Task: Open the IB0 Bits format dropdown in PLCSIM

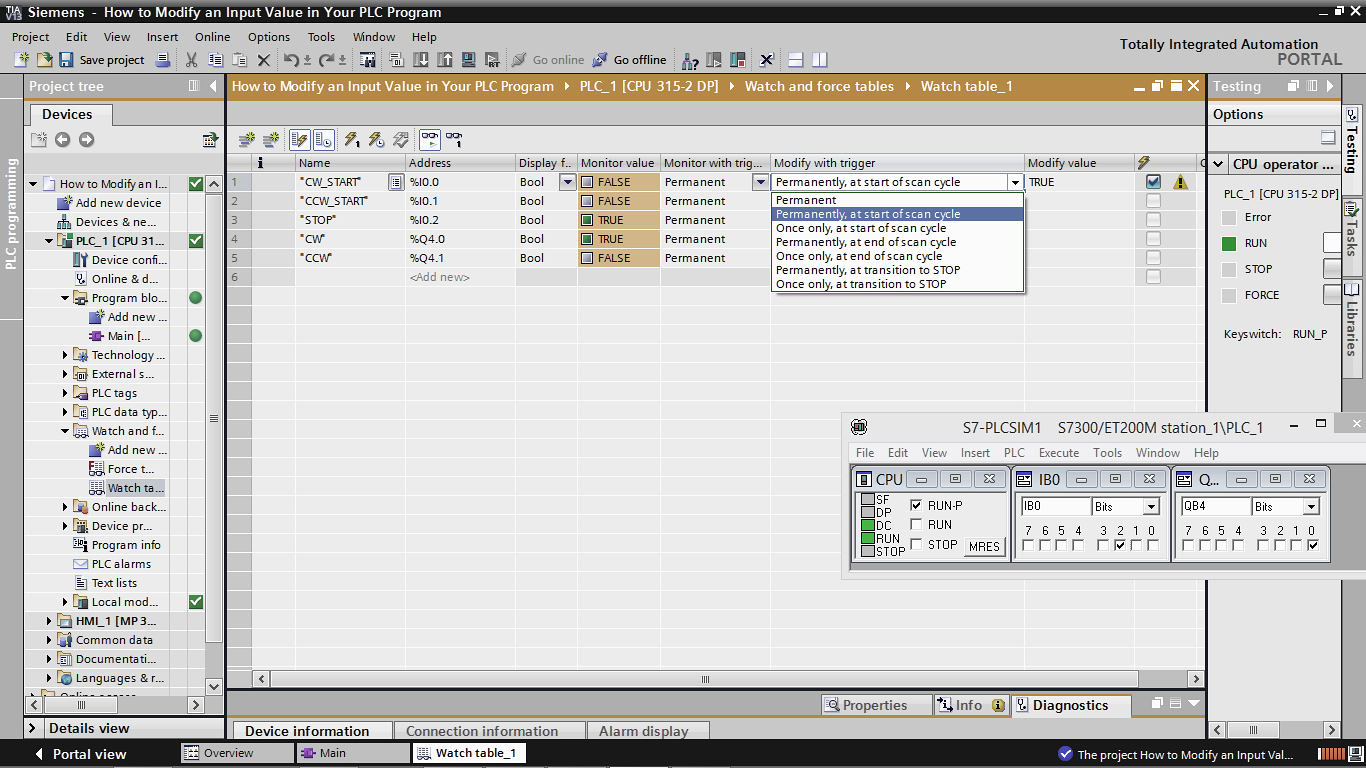Action: point(1151,507)
